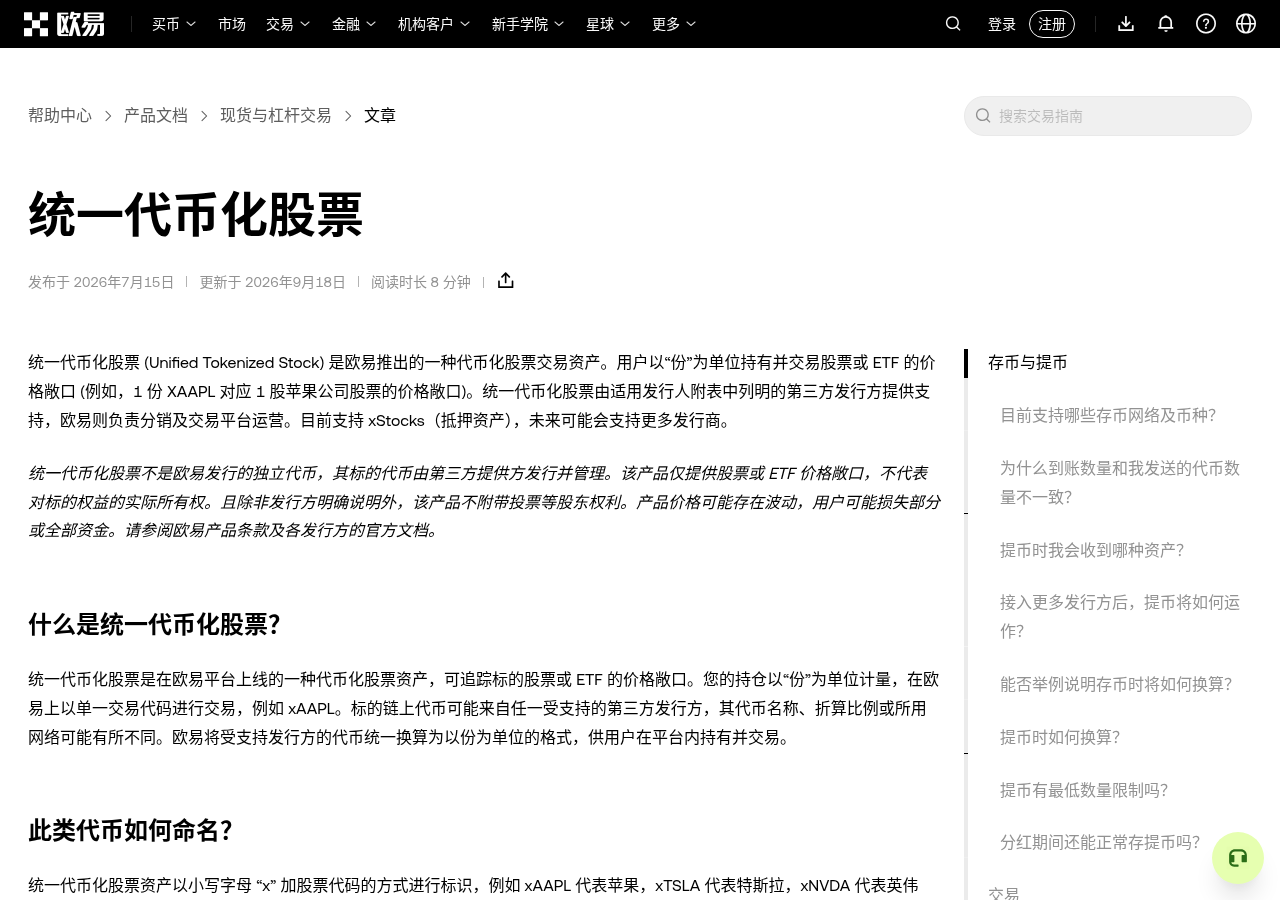
Task: Go to 现货与杠杆交易 breadcrumb
Action: (x=276, y=115)
